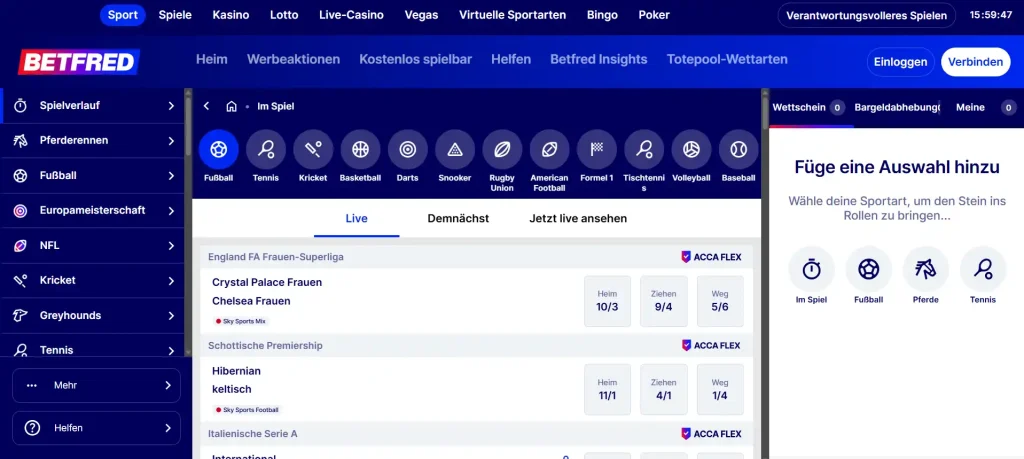Bet Ziehen 4/1 in Hibernian match

664,389
